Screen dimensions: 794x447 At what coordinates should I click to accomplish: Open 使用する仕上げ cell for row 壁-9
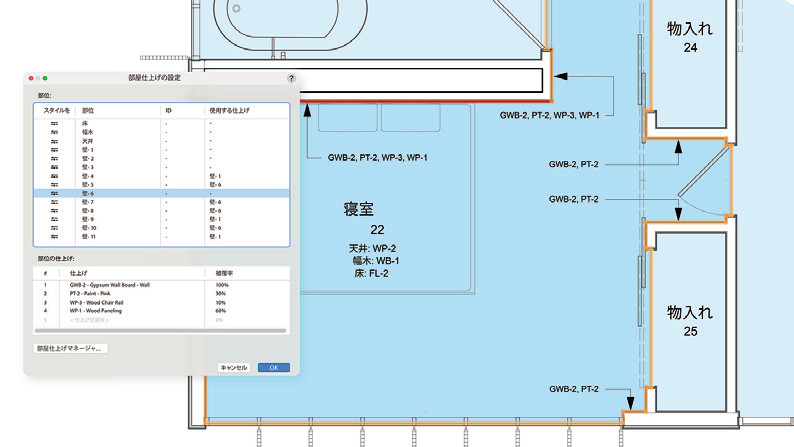(x=215, y=219)
